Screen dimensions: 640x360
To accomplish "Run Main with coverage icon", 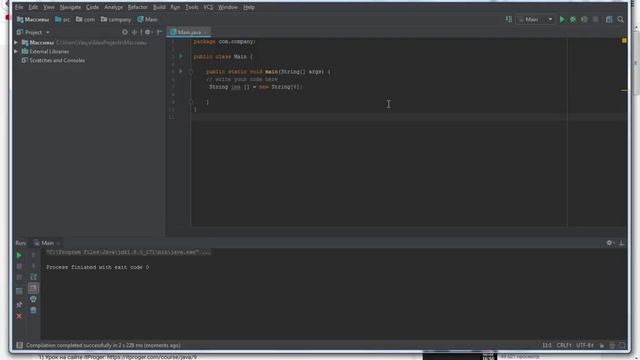I will (x=584, y=19).
